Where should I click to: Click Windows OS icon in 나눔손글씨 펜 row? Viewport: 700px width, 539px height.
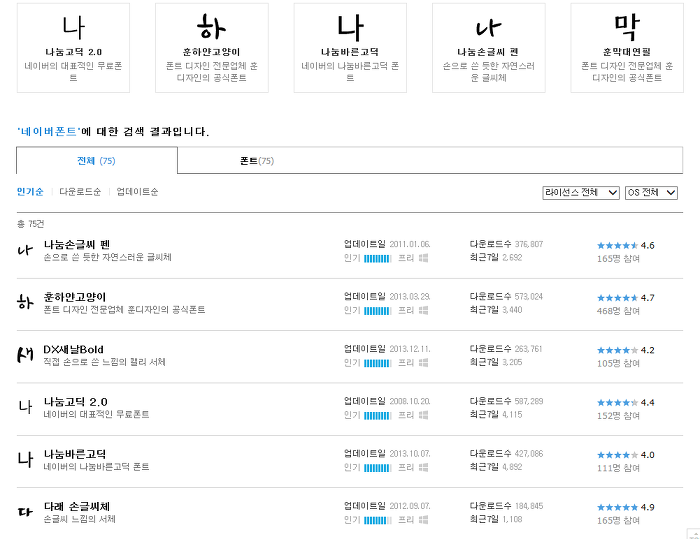(x=424, y=258)
